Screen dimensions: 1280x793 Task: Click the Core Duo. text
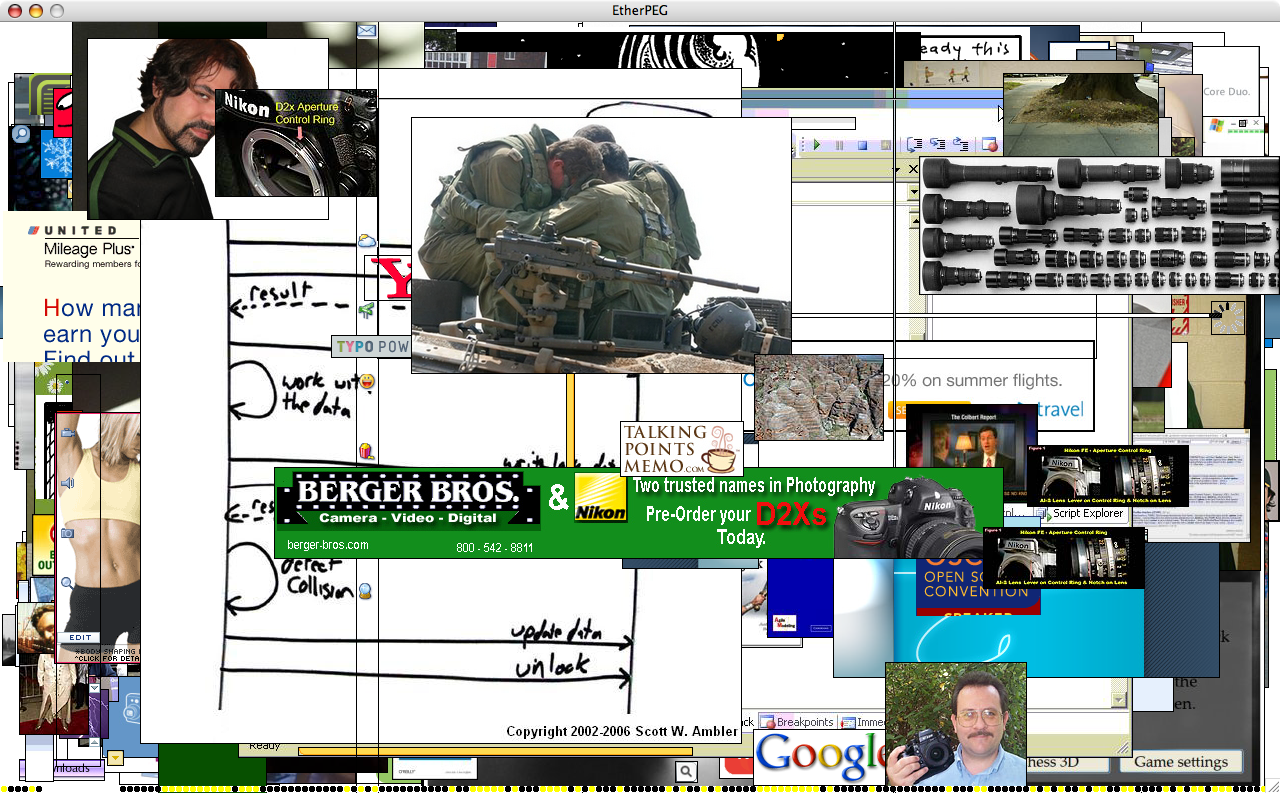[1227, 91]
